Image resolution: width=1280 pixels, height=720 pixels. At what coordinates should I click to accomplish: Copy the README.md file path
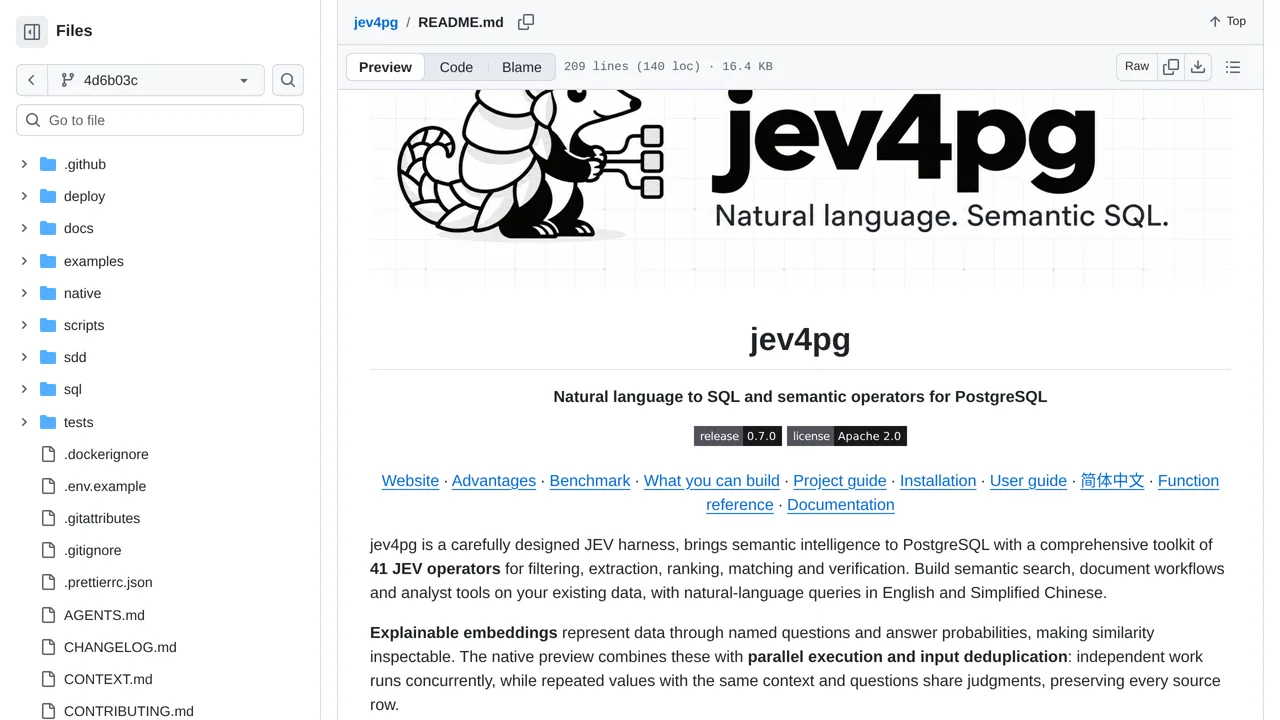click(x=526, y=22)
